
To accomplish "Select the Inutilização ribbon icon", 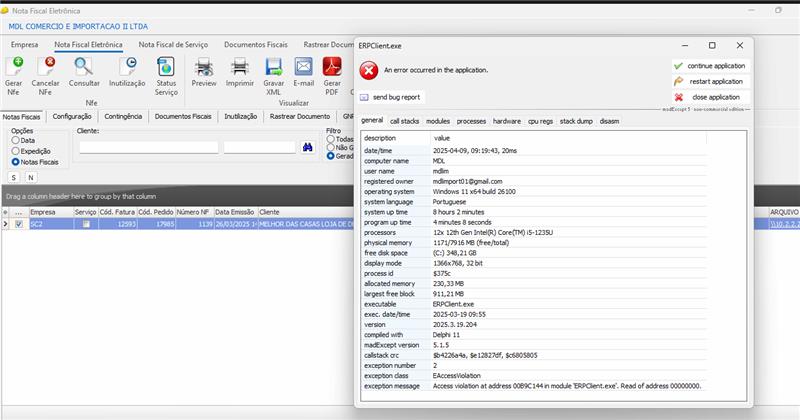I will [x=127, y=67].
